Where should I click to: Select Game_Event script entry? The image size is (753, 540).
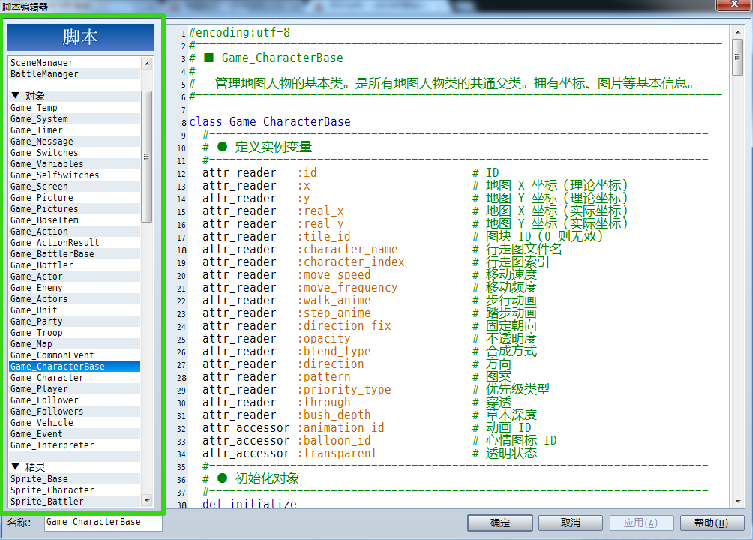(x=74, y=434)
